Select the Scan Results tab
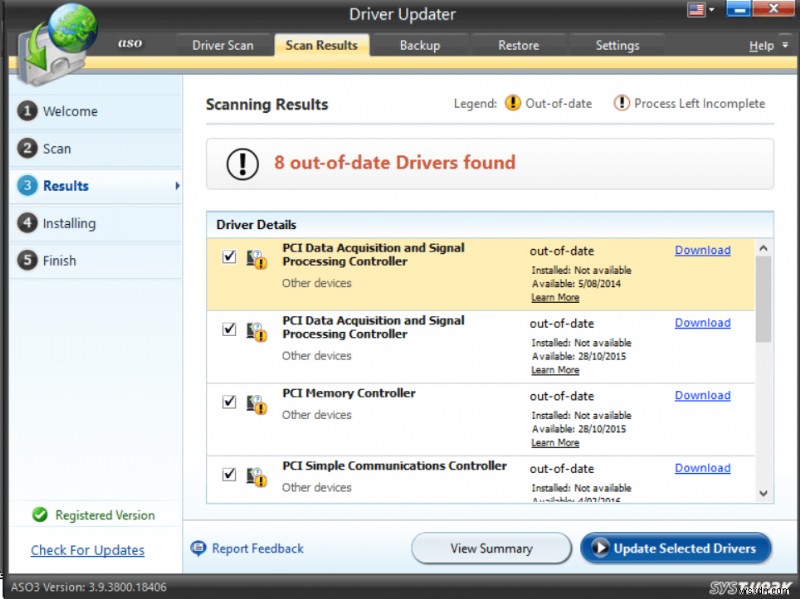The width and height of the screenshot is (800, 599). pyautogui.click(x=321, y=45)
